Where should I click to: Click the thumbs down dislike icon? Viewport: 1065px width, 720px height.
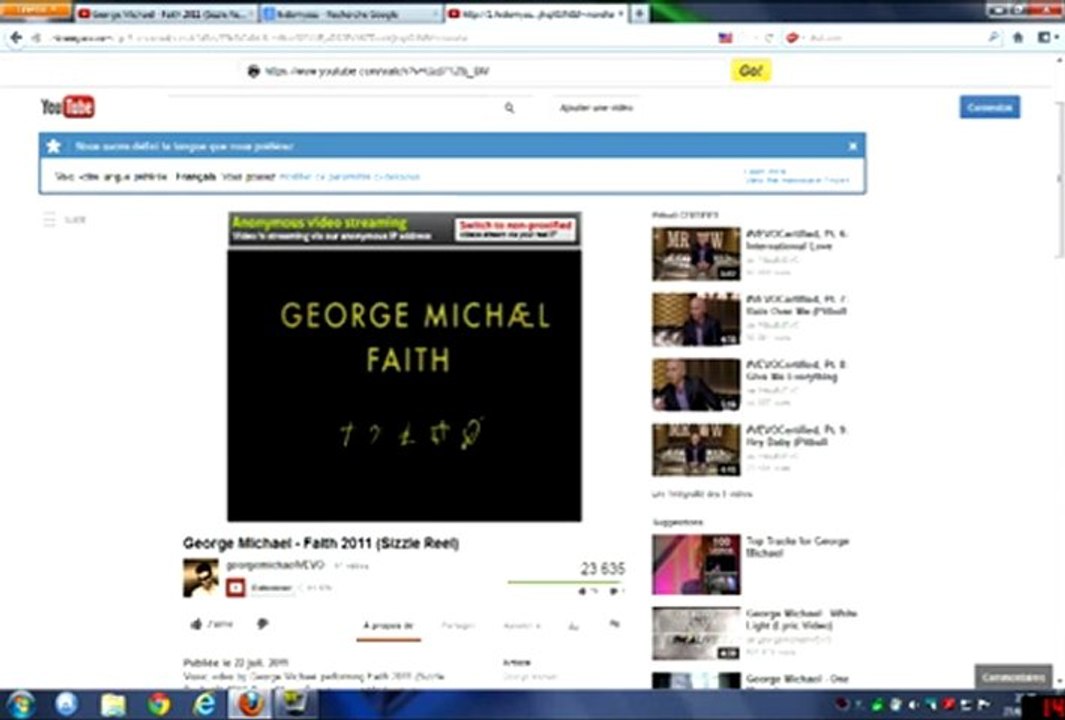(x=262, y=624)
